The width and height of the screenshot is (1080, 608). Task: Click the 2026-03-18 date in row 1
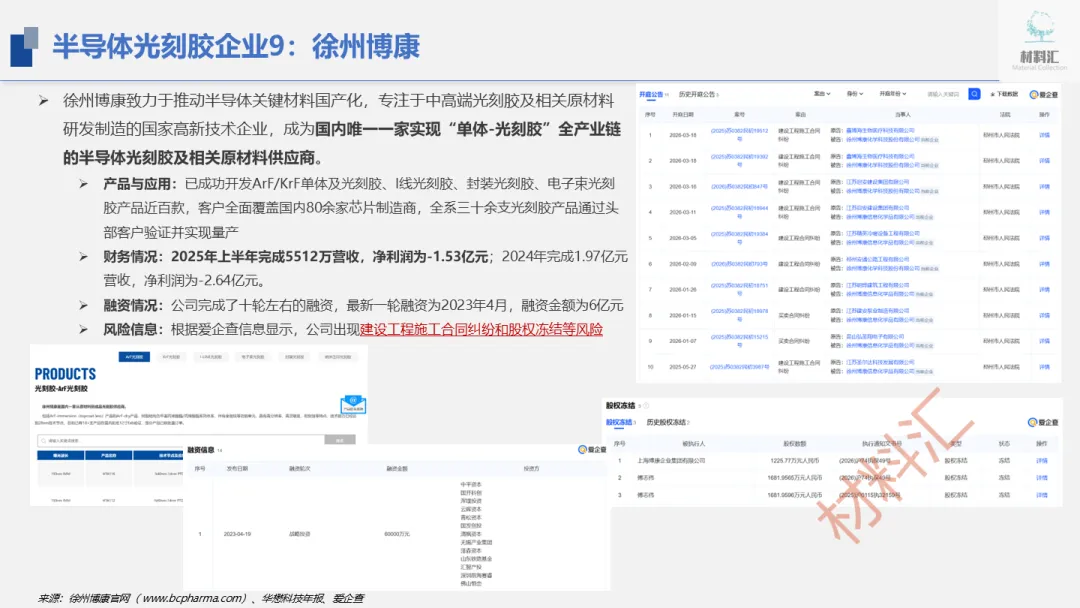click(x=683, y=135)
